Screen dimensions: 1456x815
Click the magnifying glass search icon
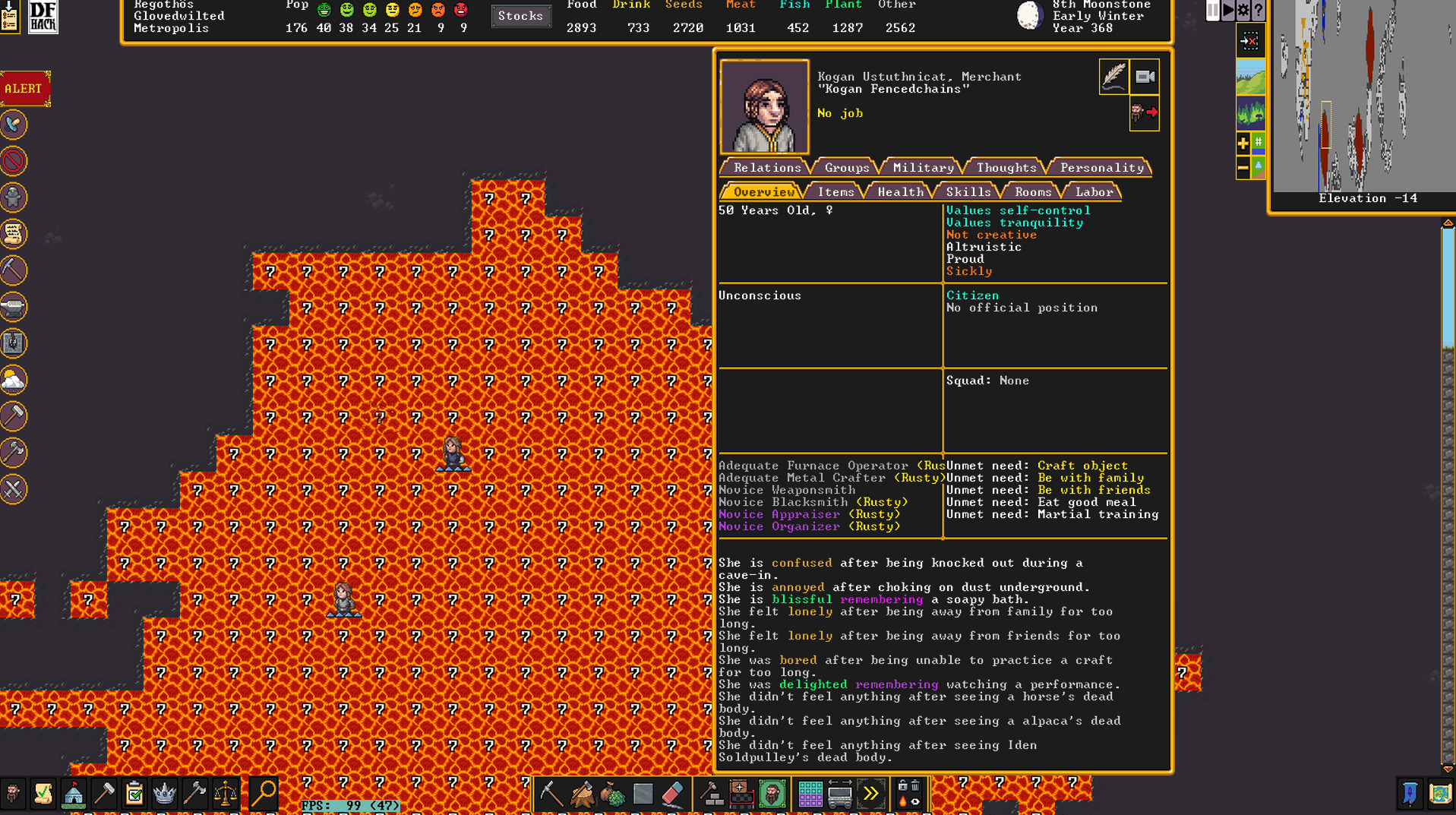pyautogui.click(x=264, y=794)
